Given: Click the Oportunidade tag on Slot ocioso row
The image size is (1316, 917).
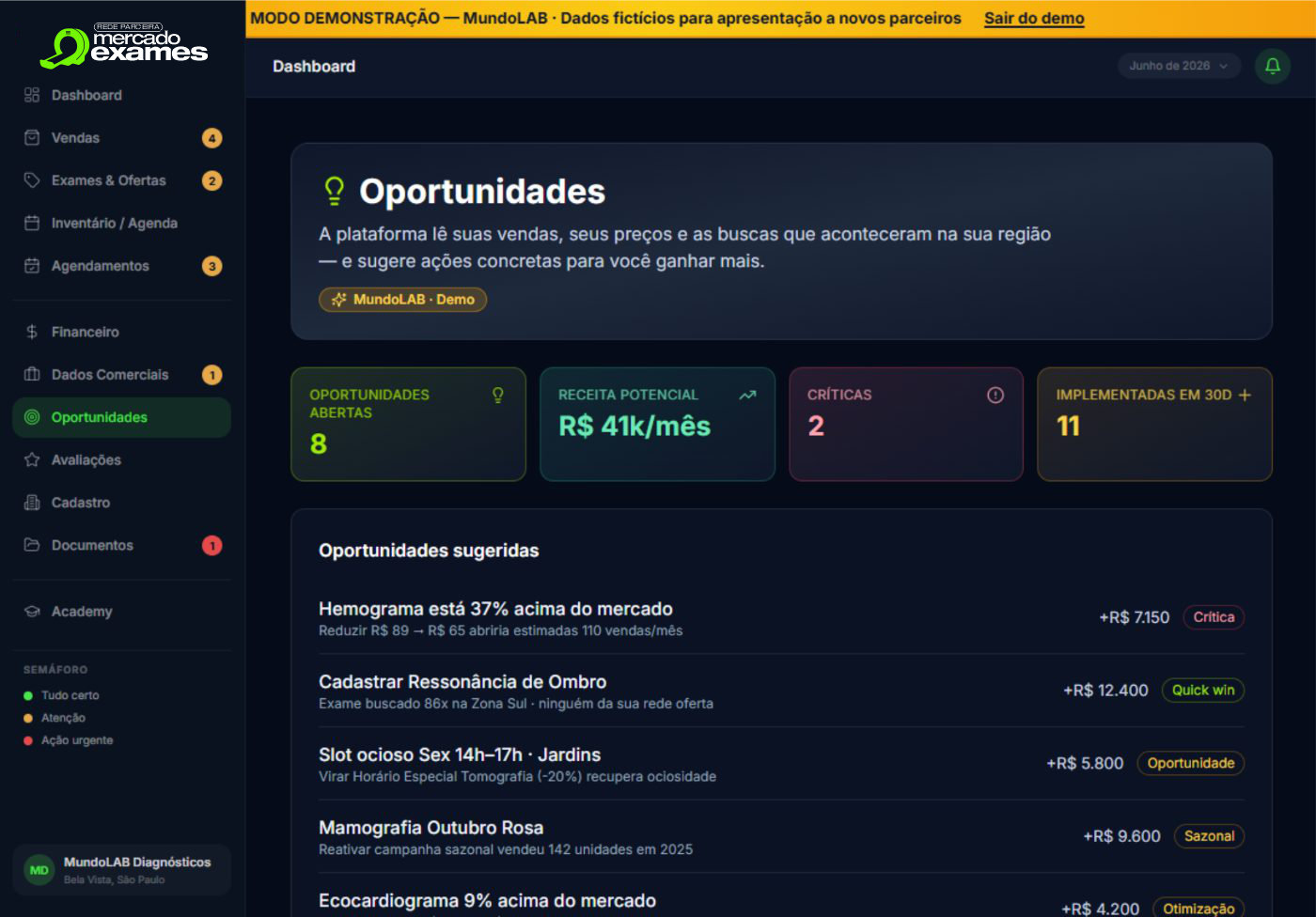Looking at the screenshot, I should (x=1191, y=763).
